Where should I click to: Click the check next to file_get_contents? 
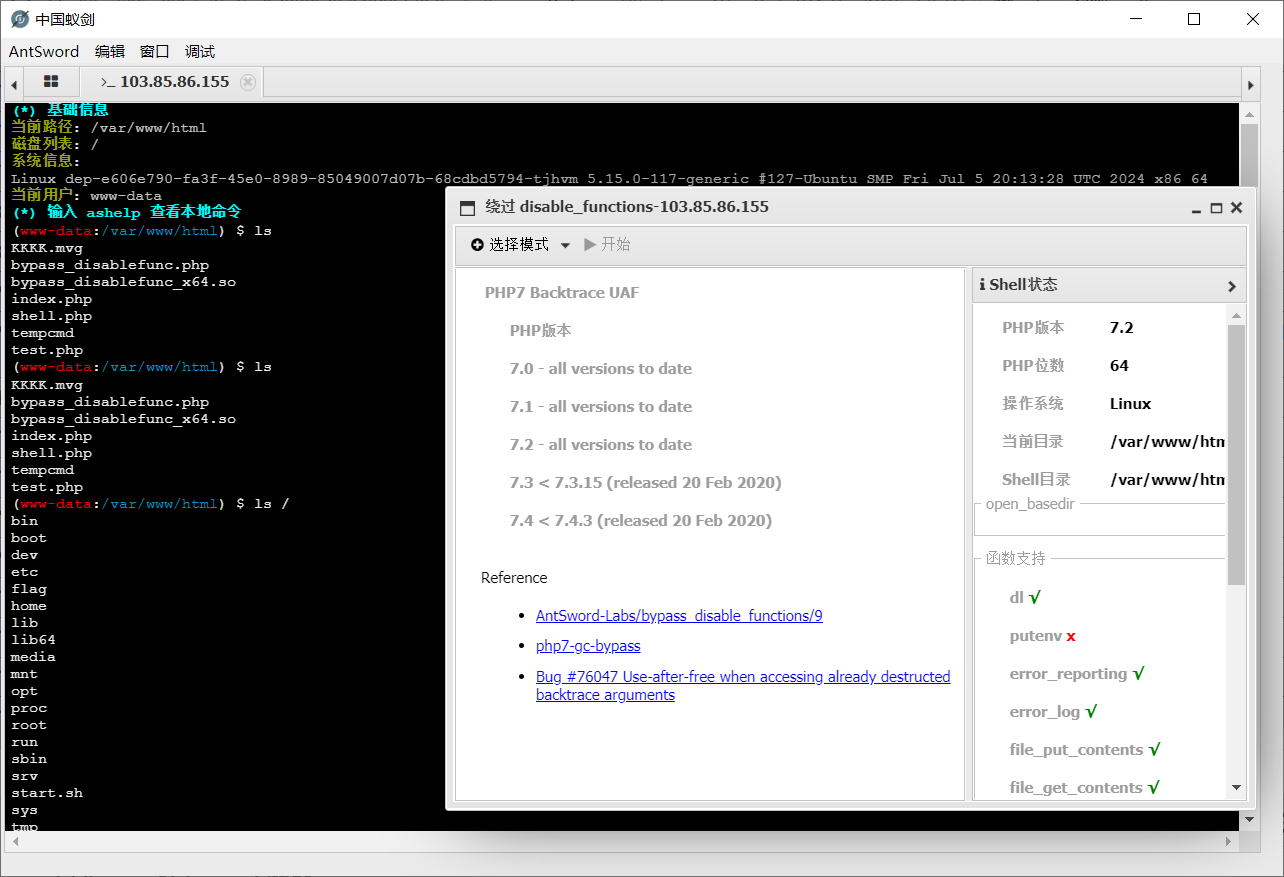(1153, 788)
